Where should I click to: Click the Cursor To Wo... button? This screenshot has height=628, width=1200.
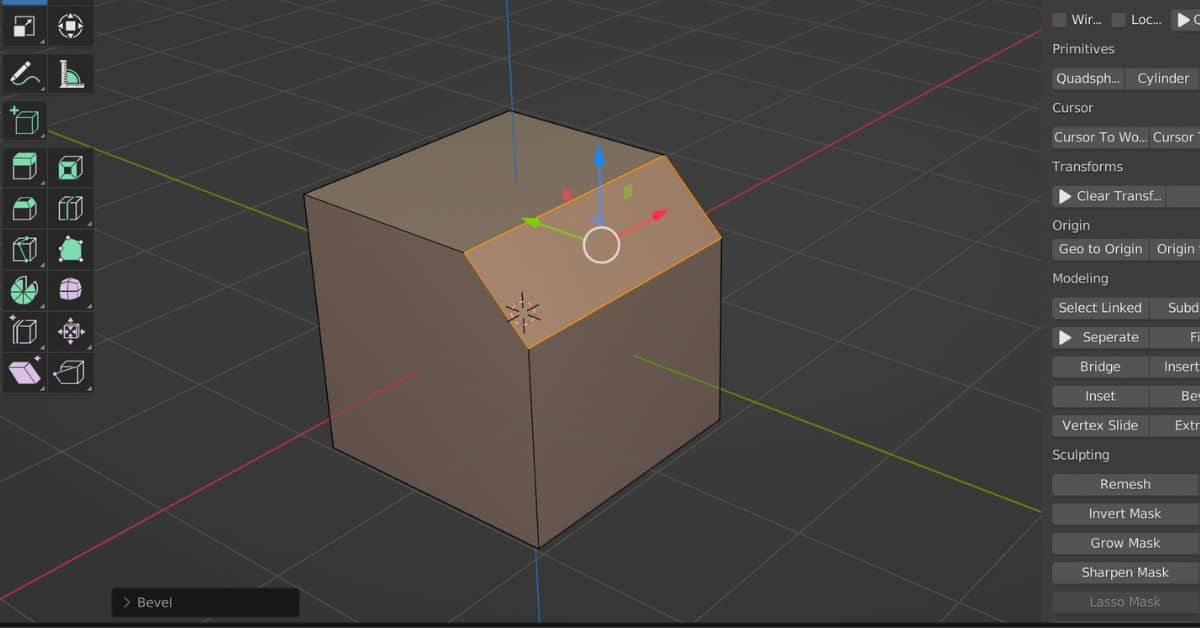pos(1100,137)
